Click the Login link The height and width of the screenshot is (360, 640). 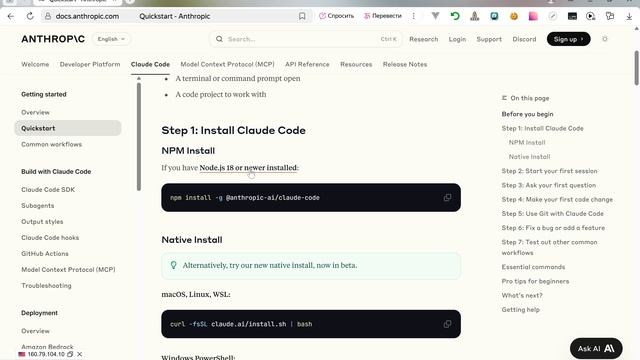tap(457, 39)
